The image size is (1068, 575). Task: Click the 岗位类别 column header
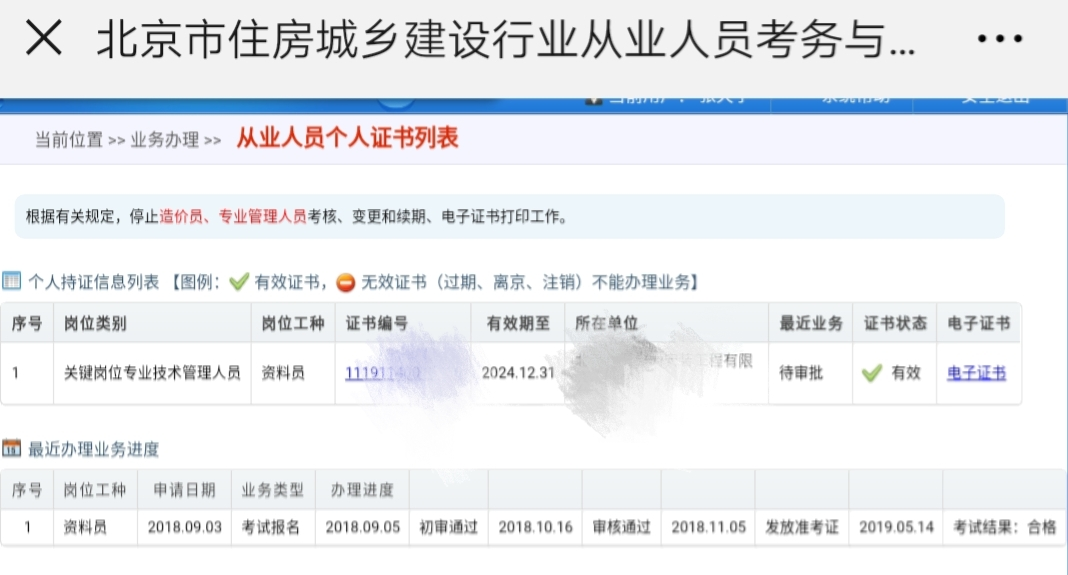(x=95, y=323)
